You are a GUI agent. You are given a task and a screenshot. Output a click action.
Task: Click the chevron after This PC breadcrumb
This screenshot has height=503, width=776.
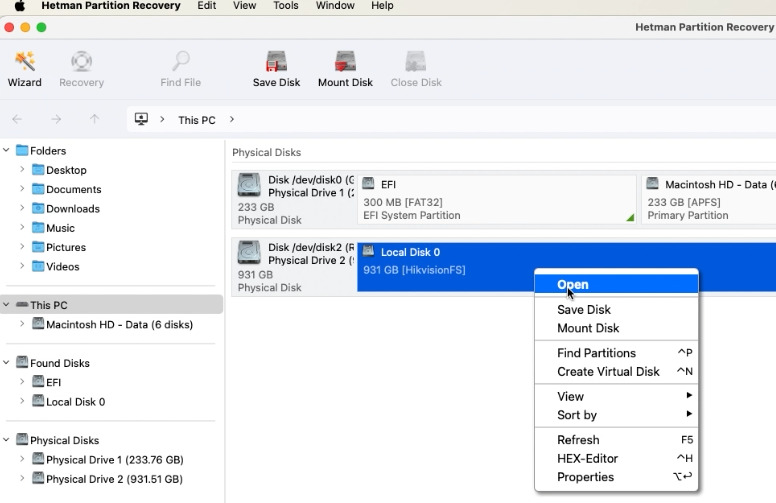tap(232, 119)
